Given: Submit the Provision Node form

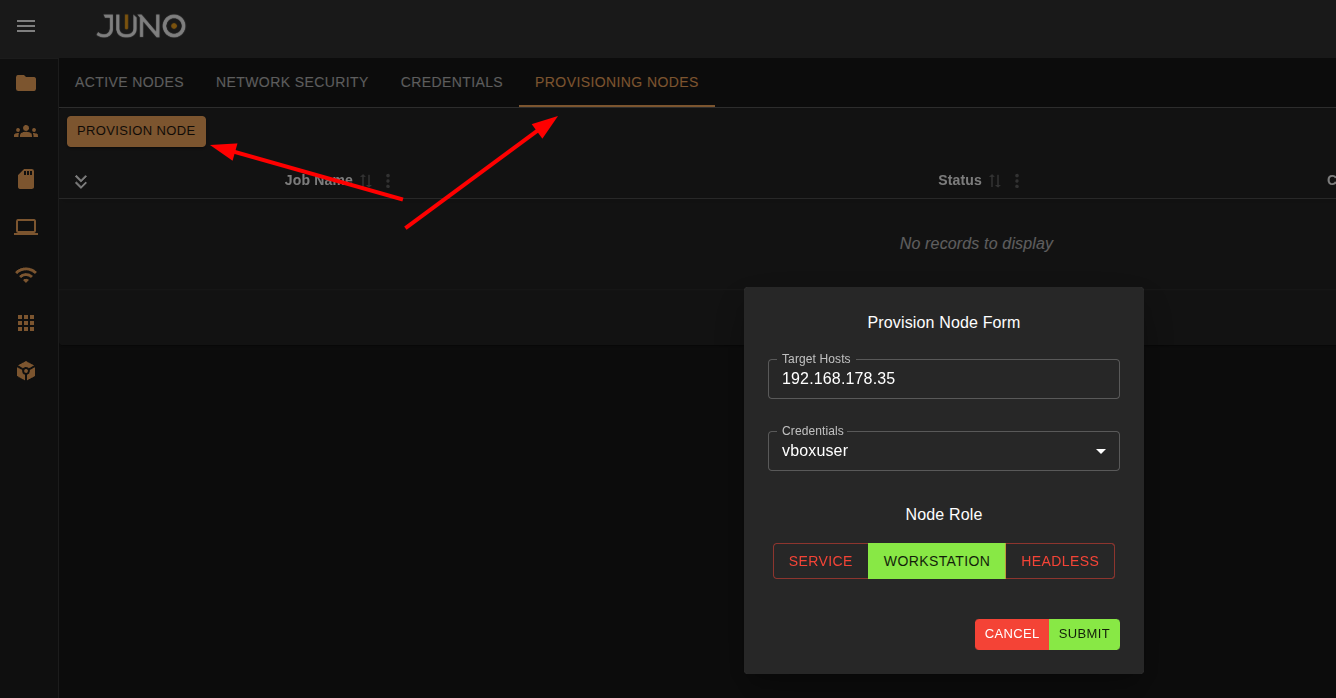Looking at the screenshot, I should (x=1084, y=634).
